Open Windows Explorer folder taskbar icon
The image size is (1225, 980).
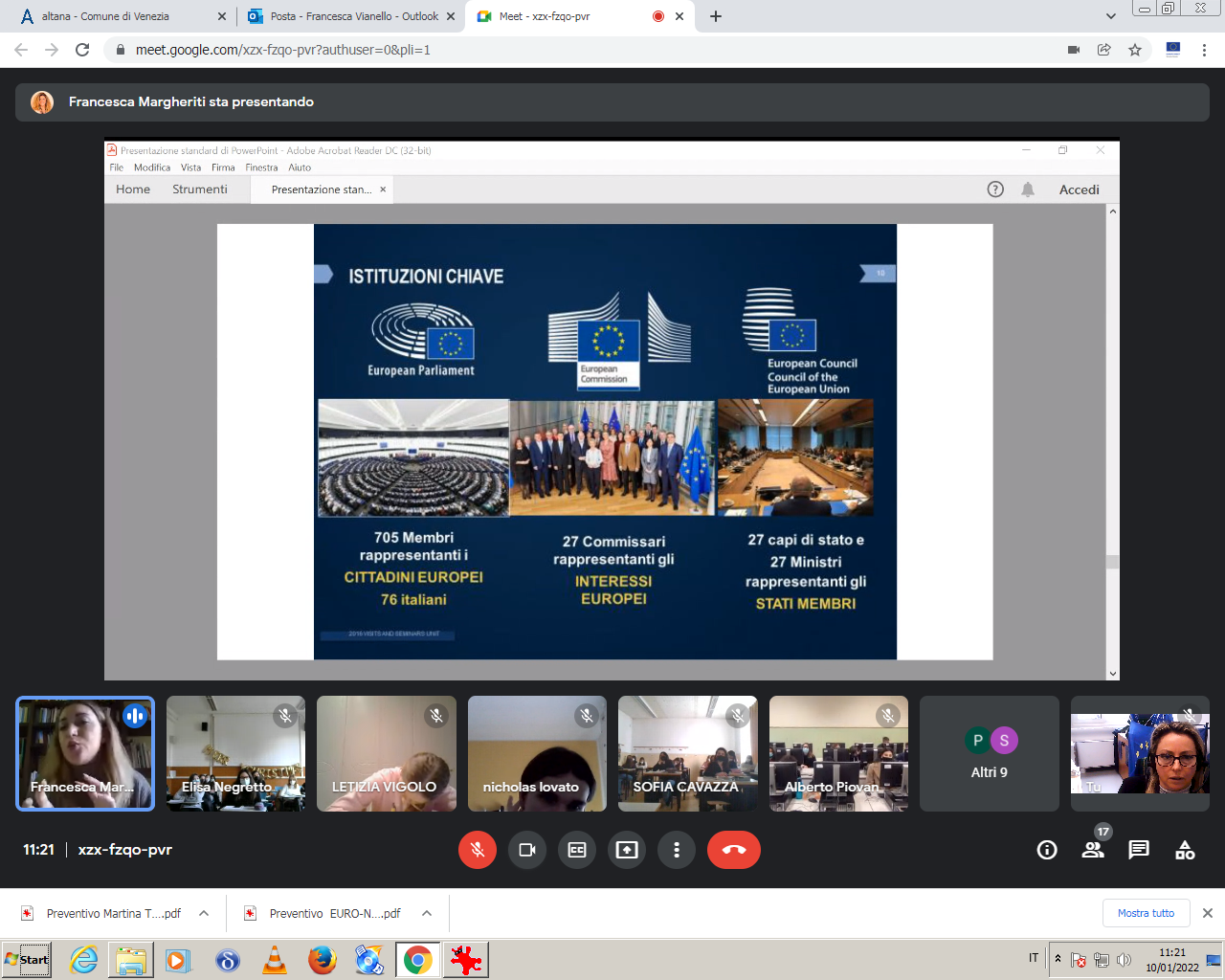click(131, 960)
